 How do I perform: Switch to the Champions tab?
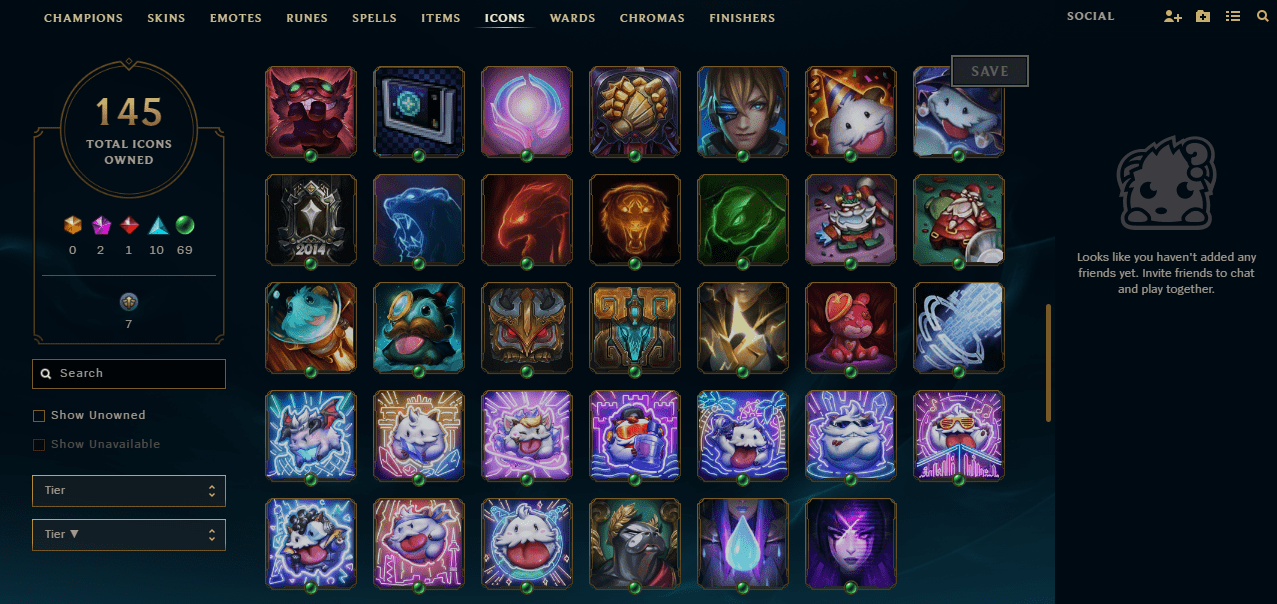(x=84, y=18)
